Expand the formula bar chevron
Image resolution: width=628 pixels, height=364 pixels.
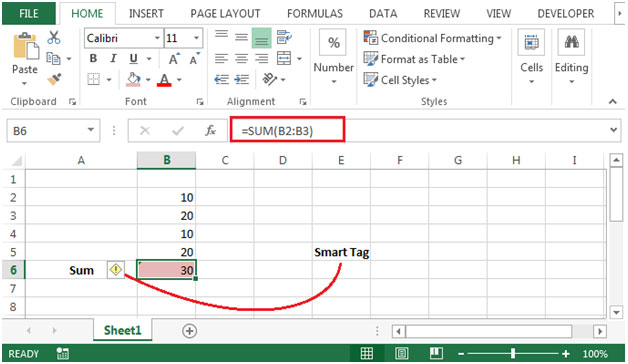tap(614, 130)
